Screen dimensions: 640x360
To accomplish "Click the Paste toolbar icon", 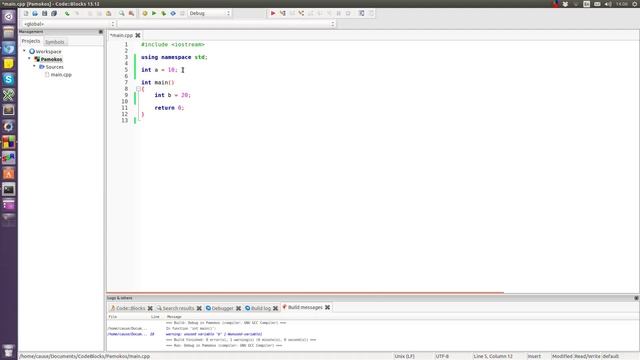I will click(109, 13).
